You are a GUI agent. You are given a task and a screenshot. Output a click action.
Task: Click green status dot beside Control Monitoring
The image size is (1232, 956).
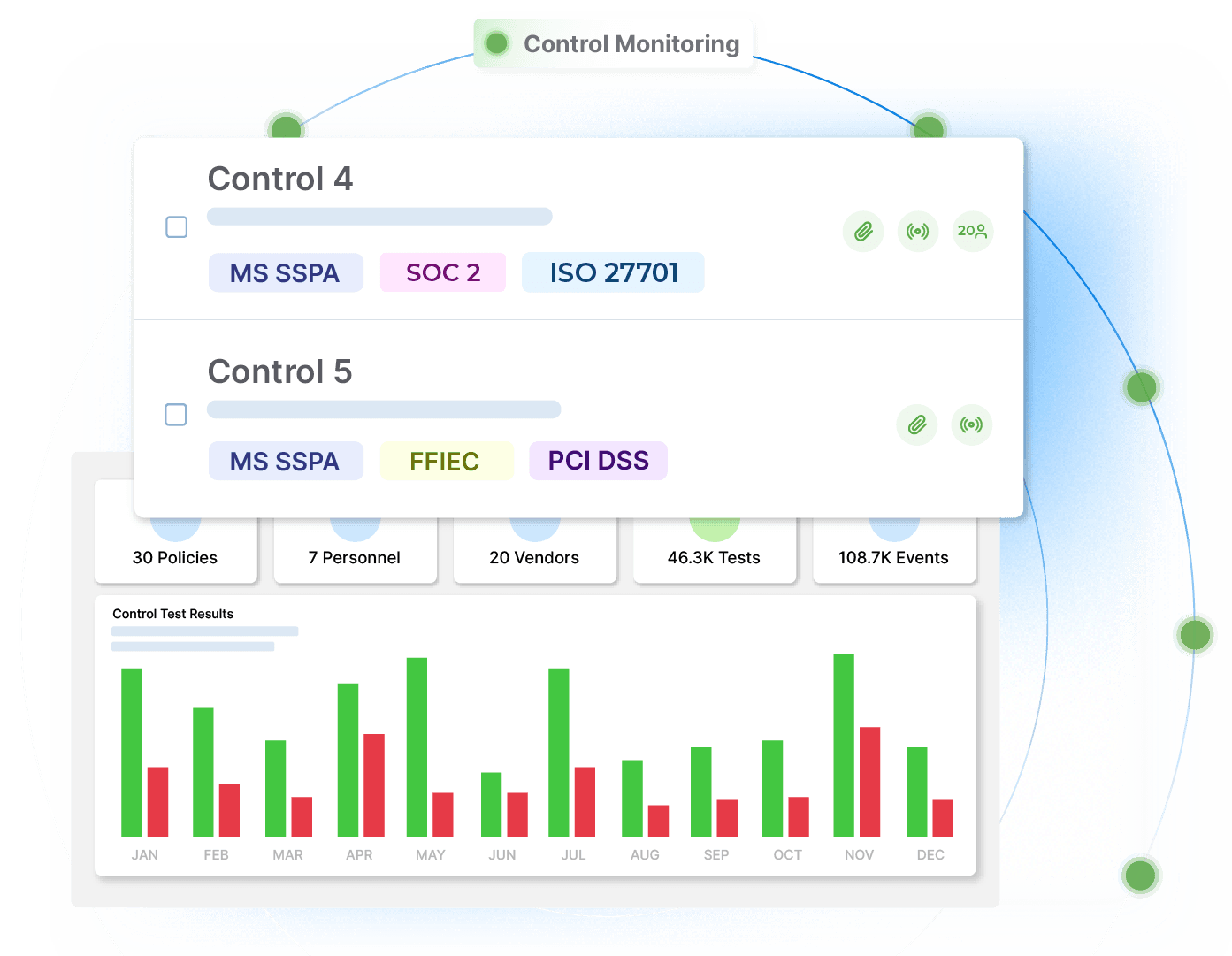click(497, 43)
